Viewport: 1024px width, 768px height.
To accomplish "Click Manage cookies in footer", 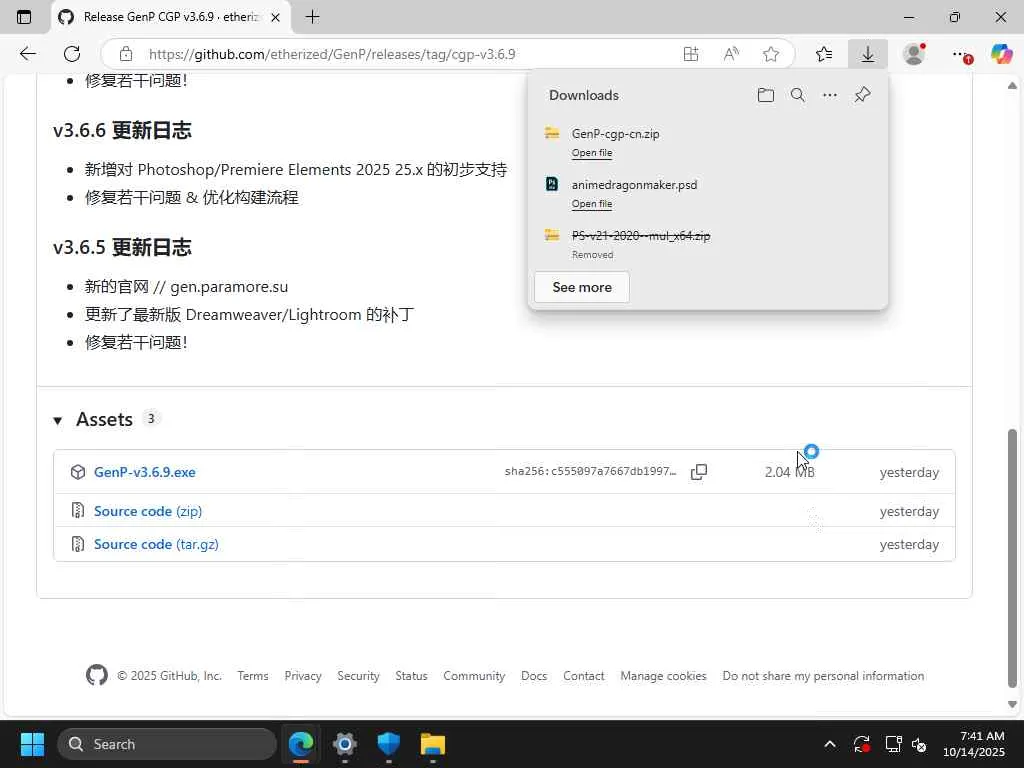I will click(664, 675).
